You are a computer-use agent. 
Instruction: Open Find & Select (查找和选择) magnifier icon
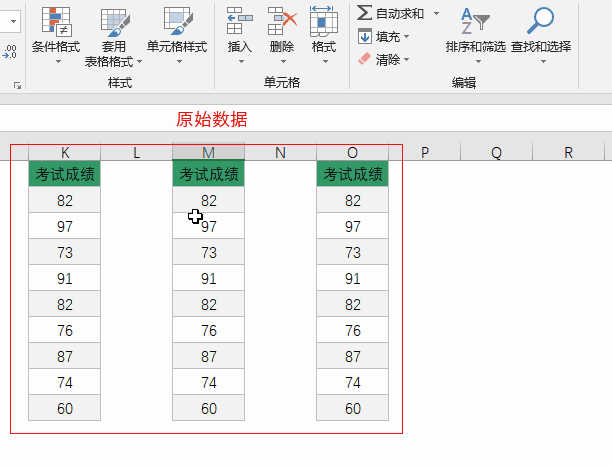pyautogui.click(x=541, y=20)
